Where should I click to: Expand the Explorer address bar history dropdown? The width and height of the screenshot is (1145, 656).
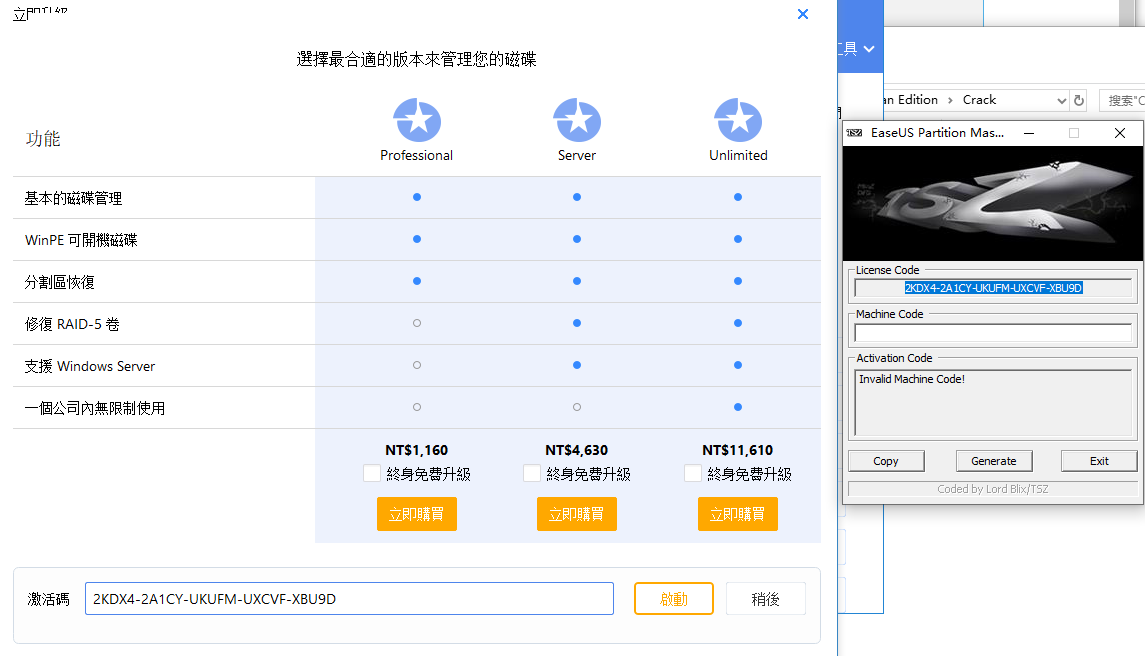pyautogui.click(x=1062, y=101)
